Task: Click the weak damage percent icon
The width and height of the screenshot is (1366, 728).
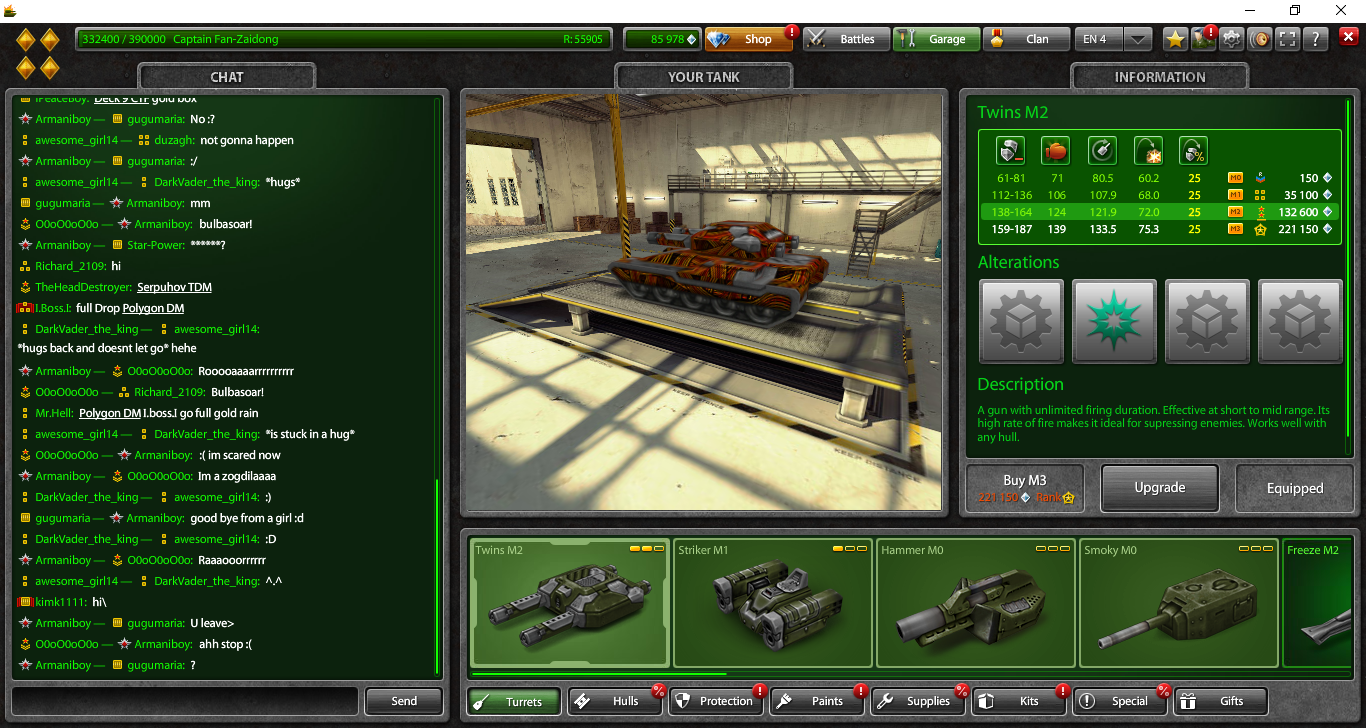Action: [x=1193, y=151]
